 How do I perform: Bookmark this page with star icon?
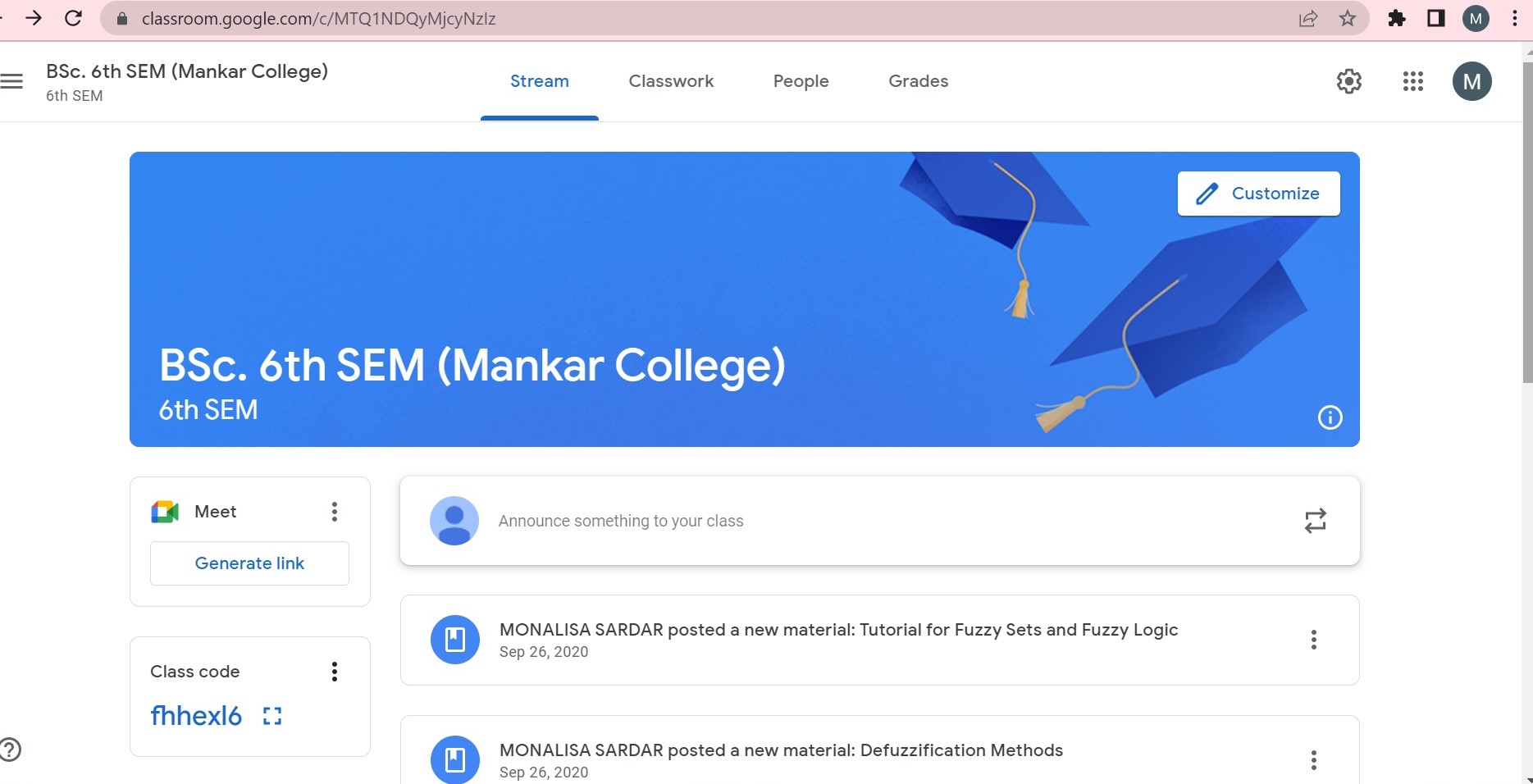coord(1347,18)
